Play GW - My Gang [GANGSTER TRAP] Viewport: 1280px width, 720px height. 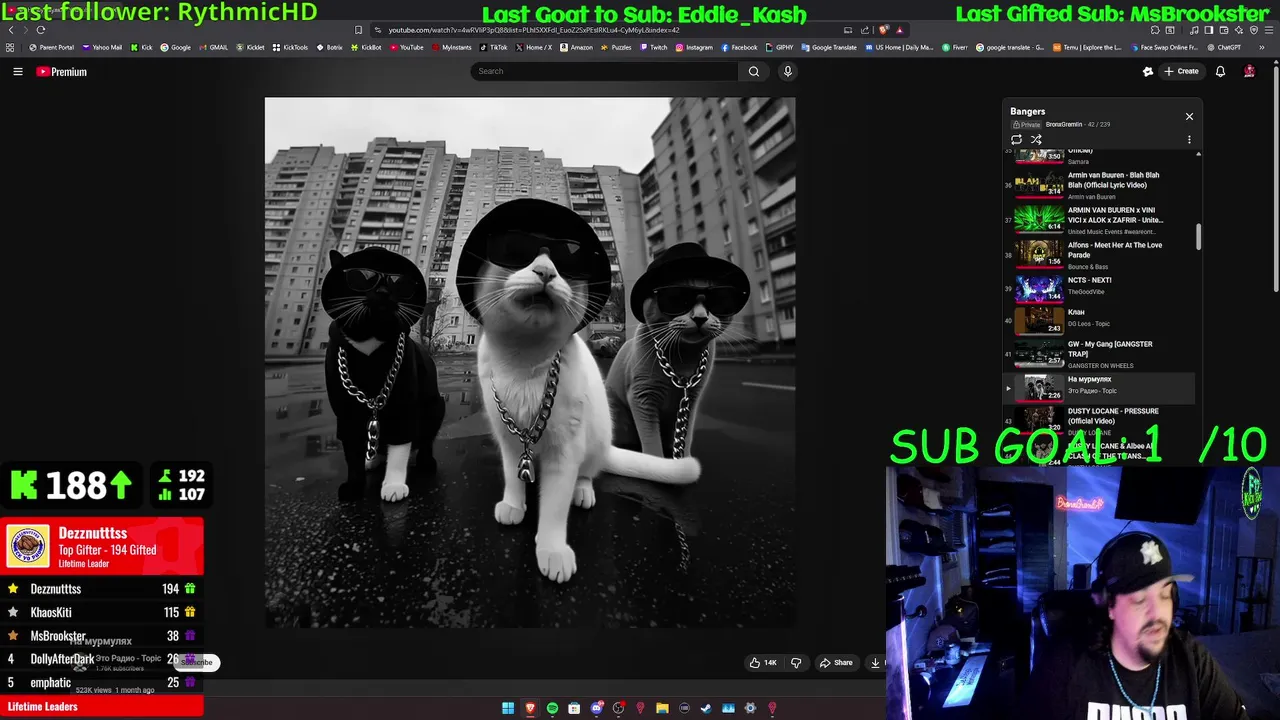1099,354
